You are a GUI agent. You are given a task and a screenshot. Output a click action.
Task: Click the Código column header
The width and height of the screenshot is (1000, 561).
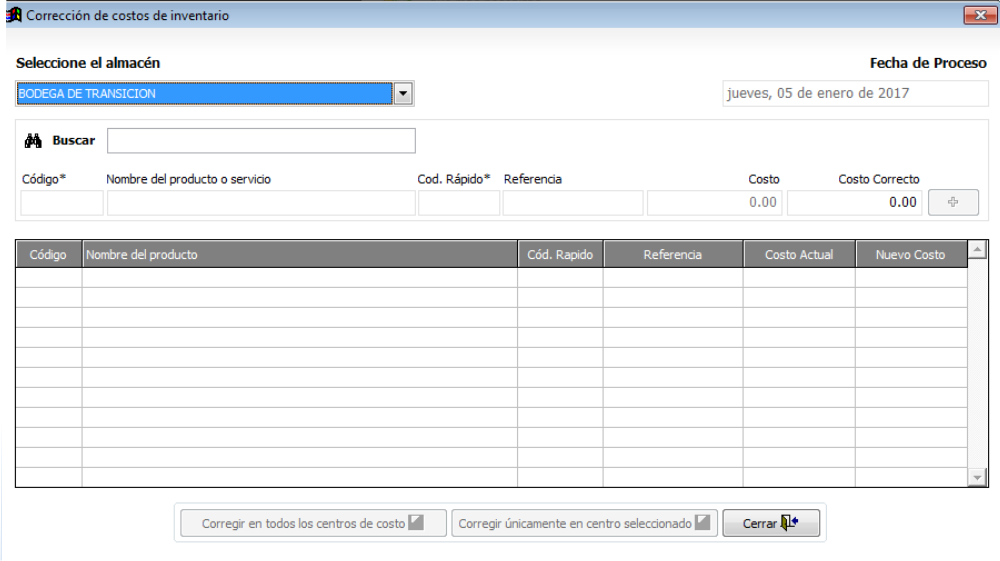point(48,254)
